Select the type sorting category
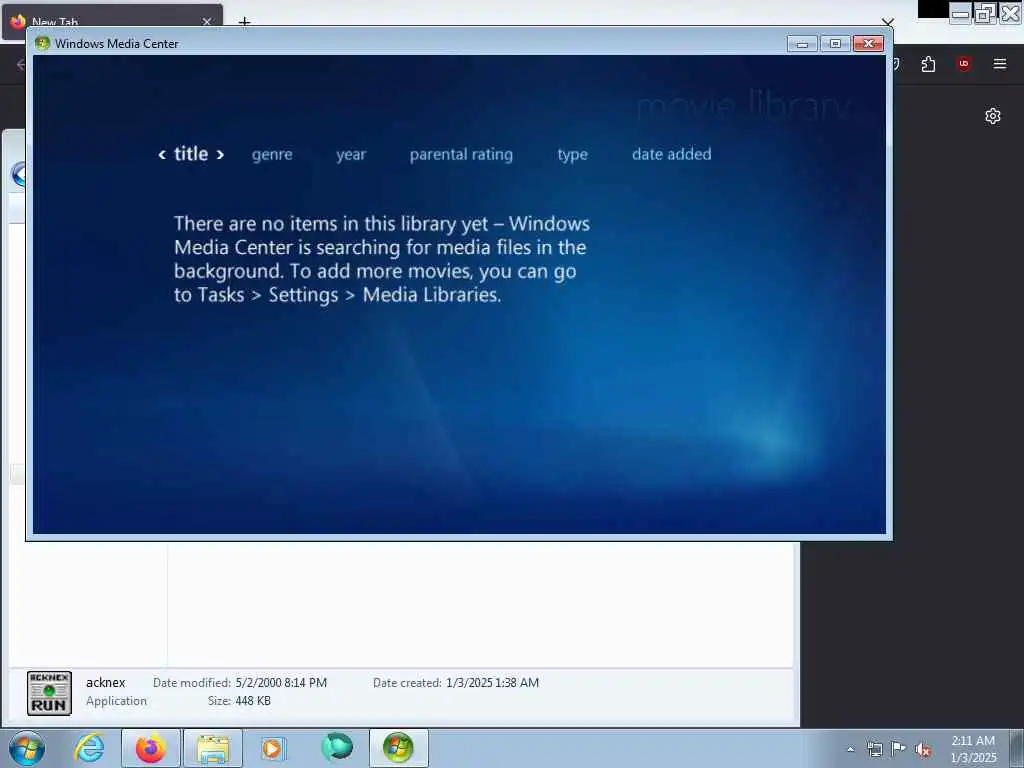This screenshot has height=768, width=1024. tap(573, 155)
